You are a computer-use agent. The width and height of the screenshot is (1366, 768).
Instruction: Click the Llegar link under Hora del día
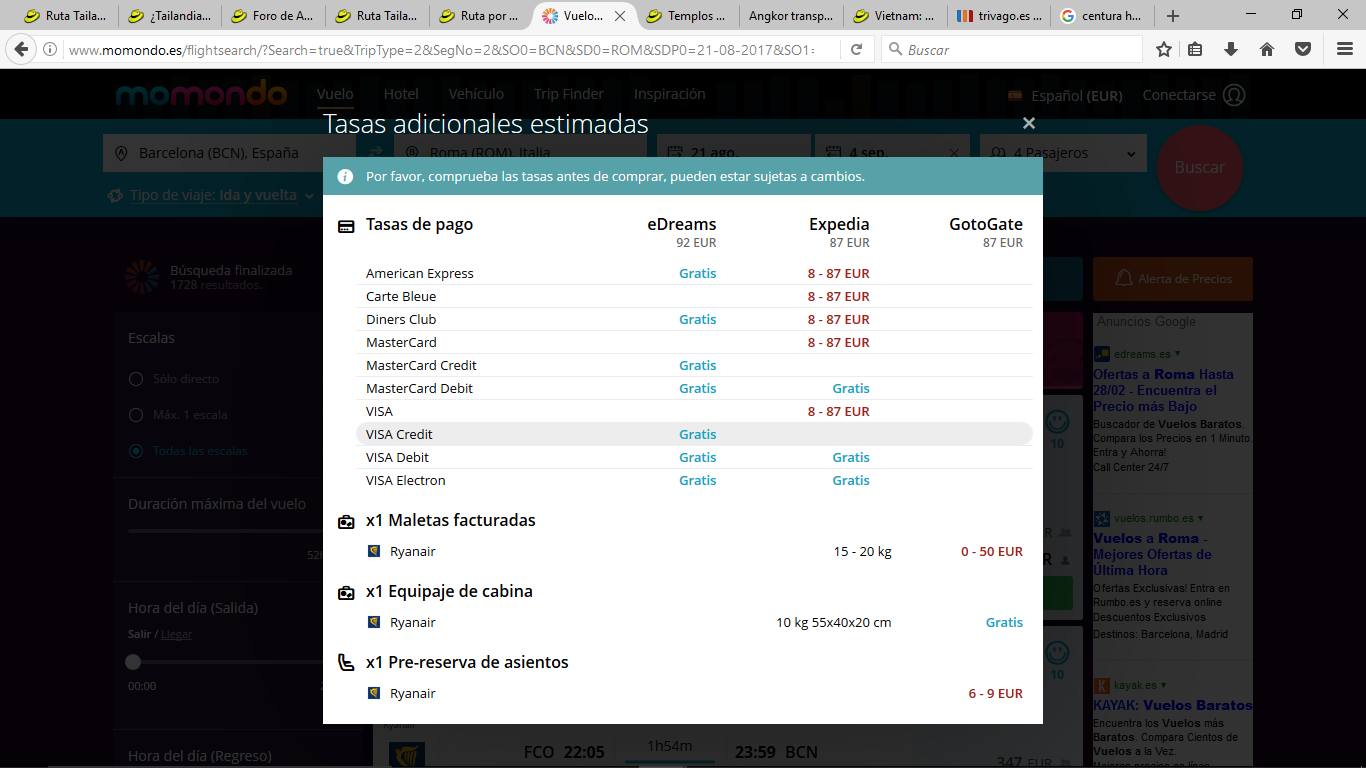pyautogui.click(x=176, y=634)
